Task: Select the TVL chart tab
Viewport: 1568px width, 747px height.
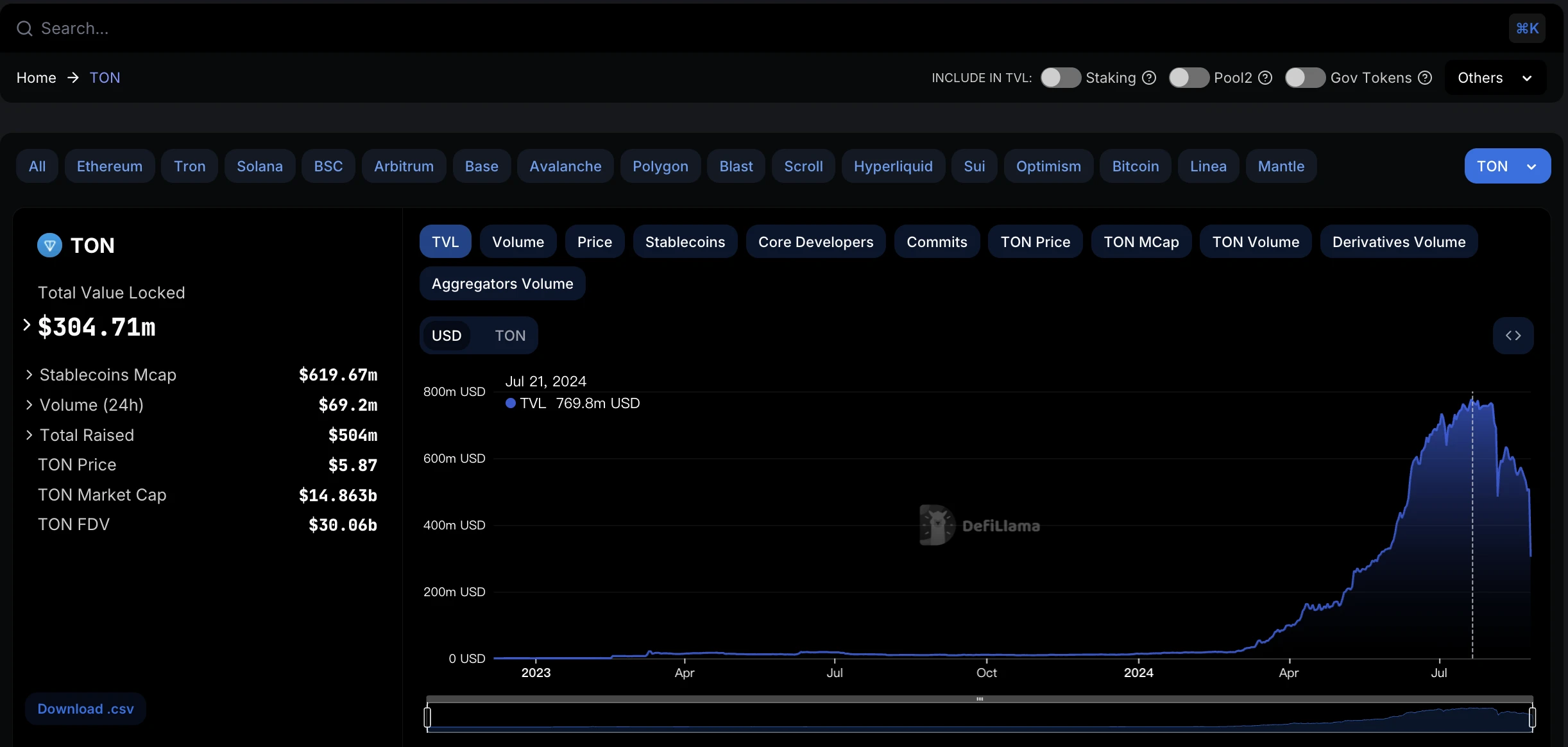Action: (446, 241)
